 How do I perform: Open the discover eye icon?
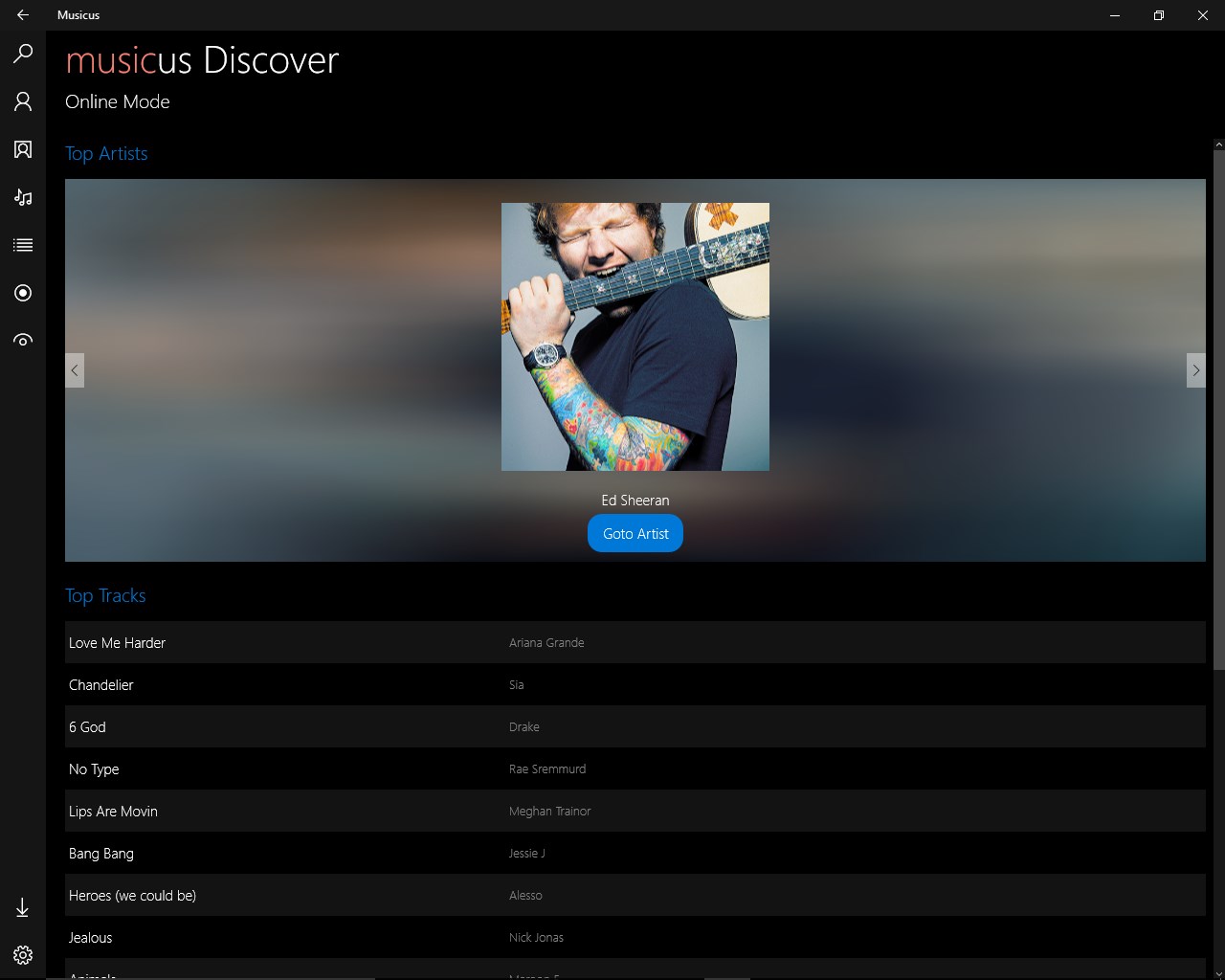23,341
